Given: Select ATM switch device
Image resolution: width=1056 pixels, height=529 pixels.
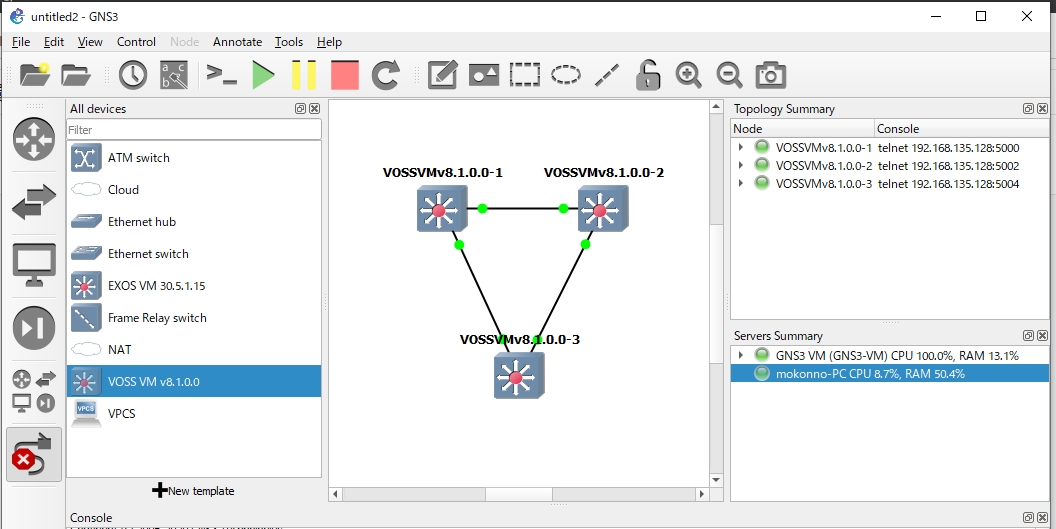Looking at the screenshot, I should 194,158.
